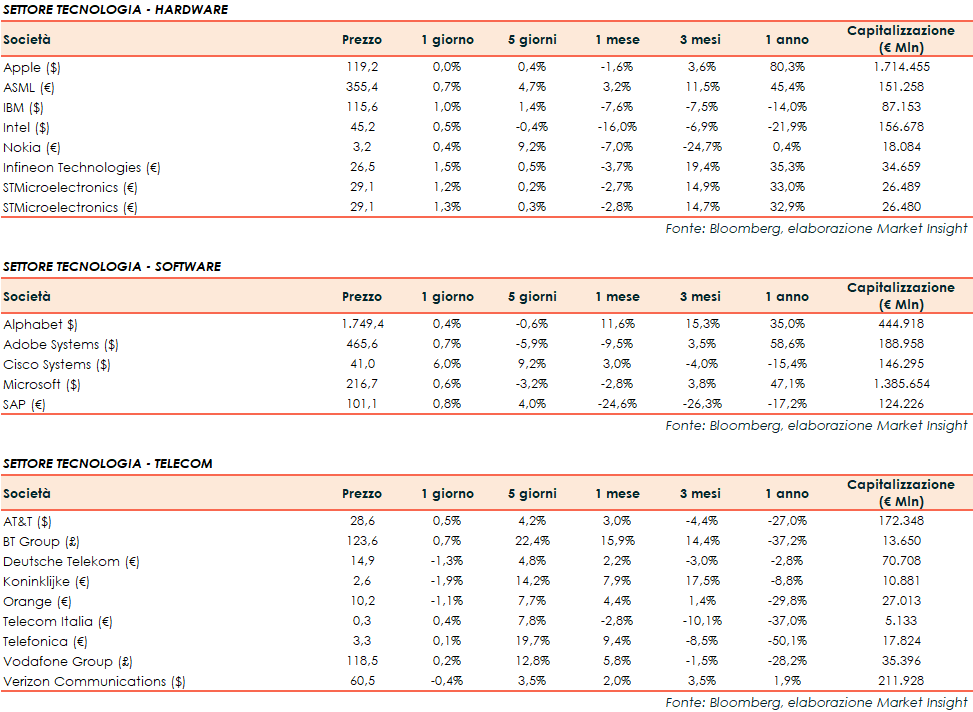
Task: Click Microsoft's capitalization value 1.385.654
Action: click(x=901, y=384)
